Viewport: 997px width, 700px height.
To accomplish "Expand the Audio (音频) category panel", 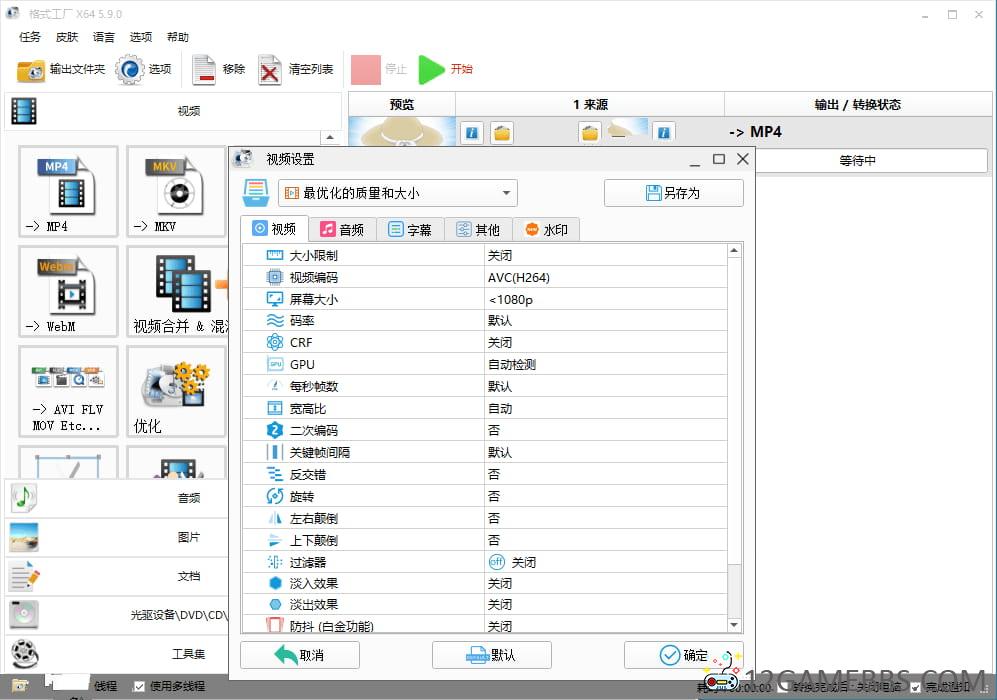I will (116, 497).
